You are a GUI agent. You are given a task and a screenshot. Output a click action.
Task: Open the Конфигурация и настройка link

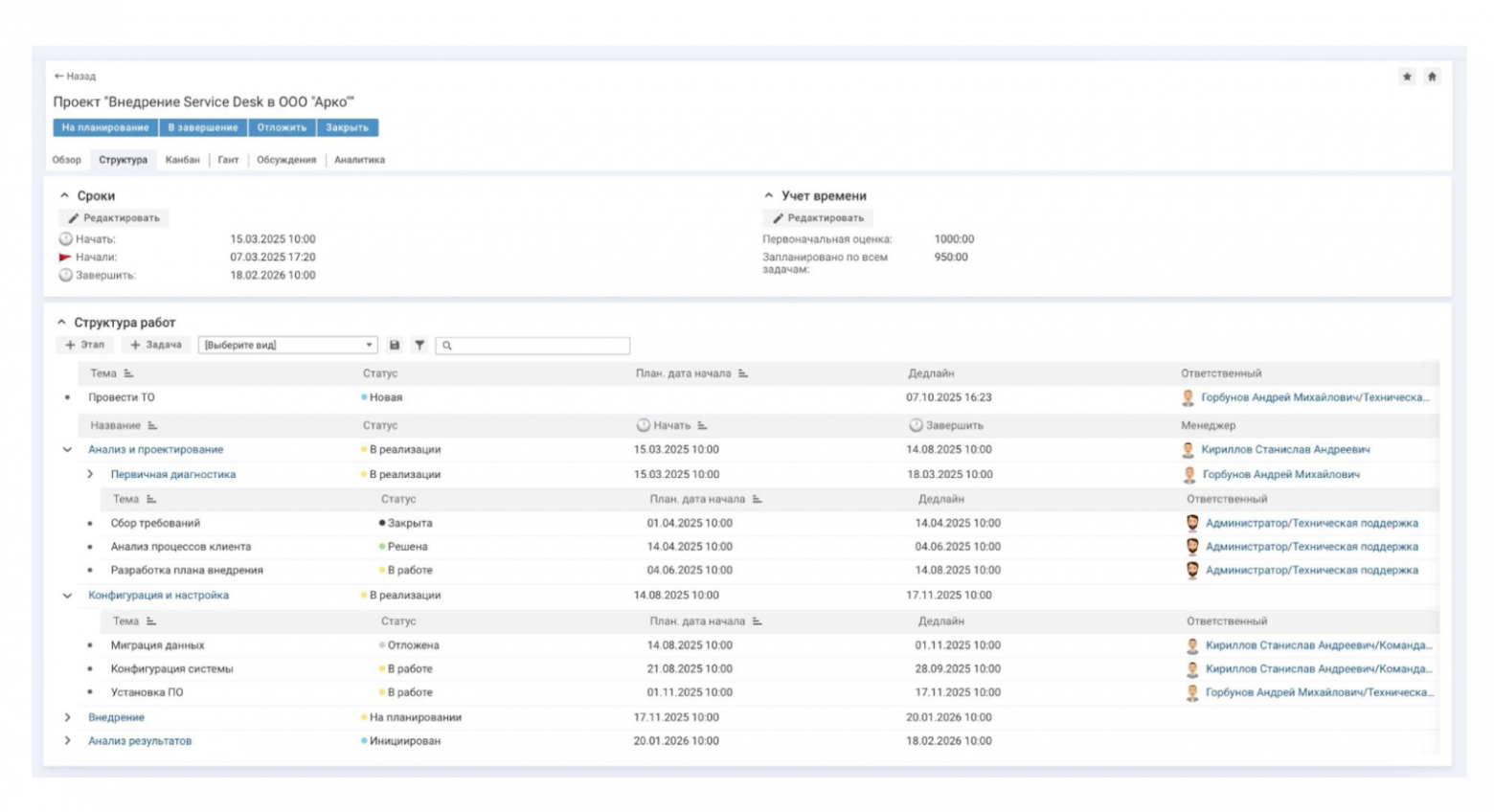click(x=158, y=596)
